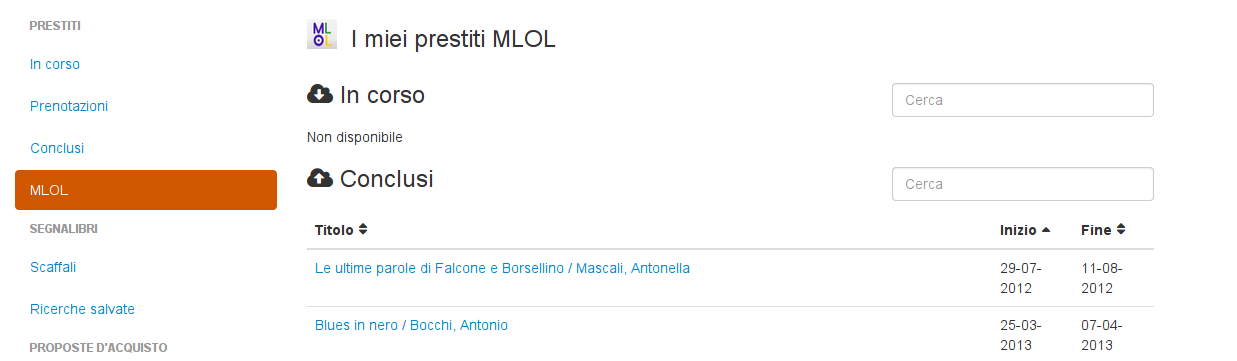The image size is (1237, 361).
Task: Click the Titolo column header
Action: [334, 230]
